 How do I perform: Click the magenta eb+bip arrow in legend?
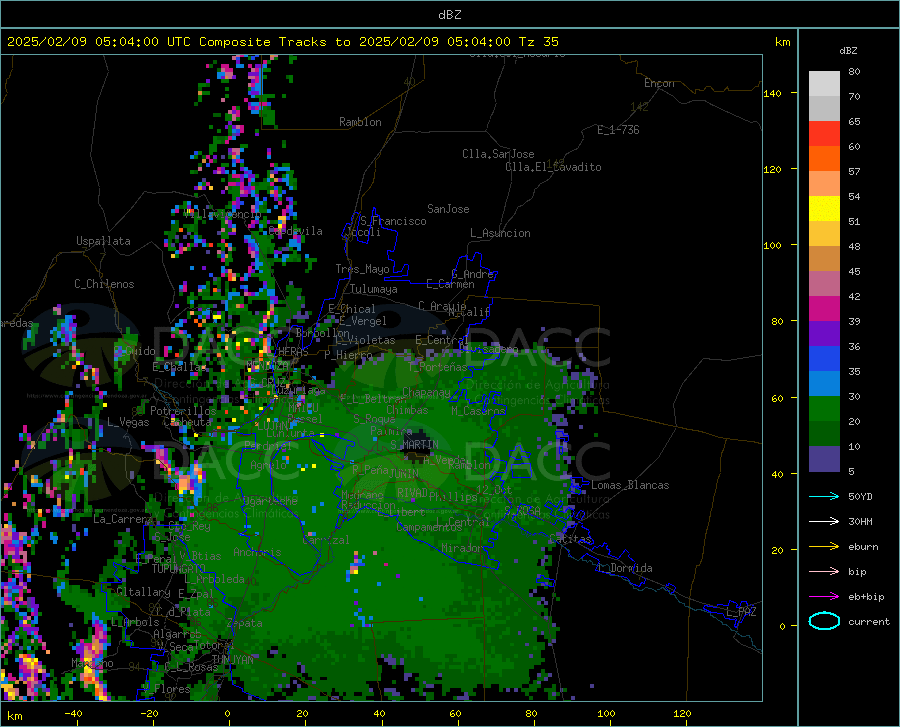coord(824,596)
